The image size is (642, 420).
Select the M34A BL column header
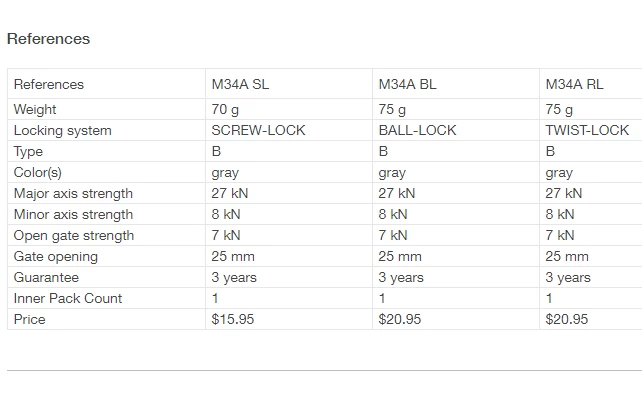407,84
